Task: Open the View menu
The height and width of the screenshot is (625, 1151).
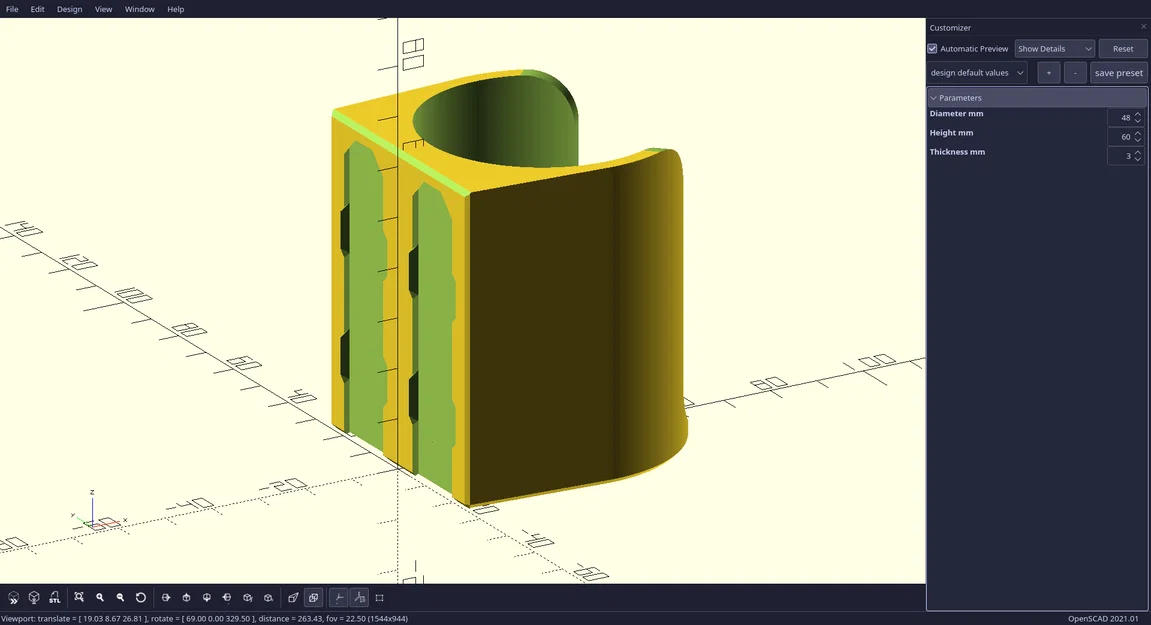Action: point(104,9)
